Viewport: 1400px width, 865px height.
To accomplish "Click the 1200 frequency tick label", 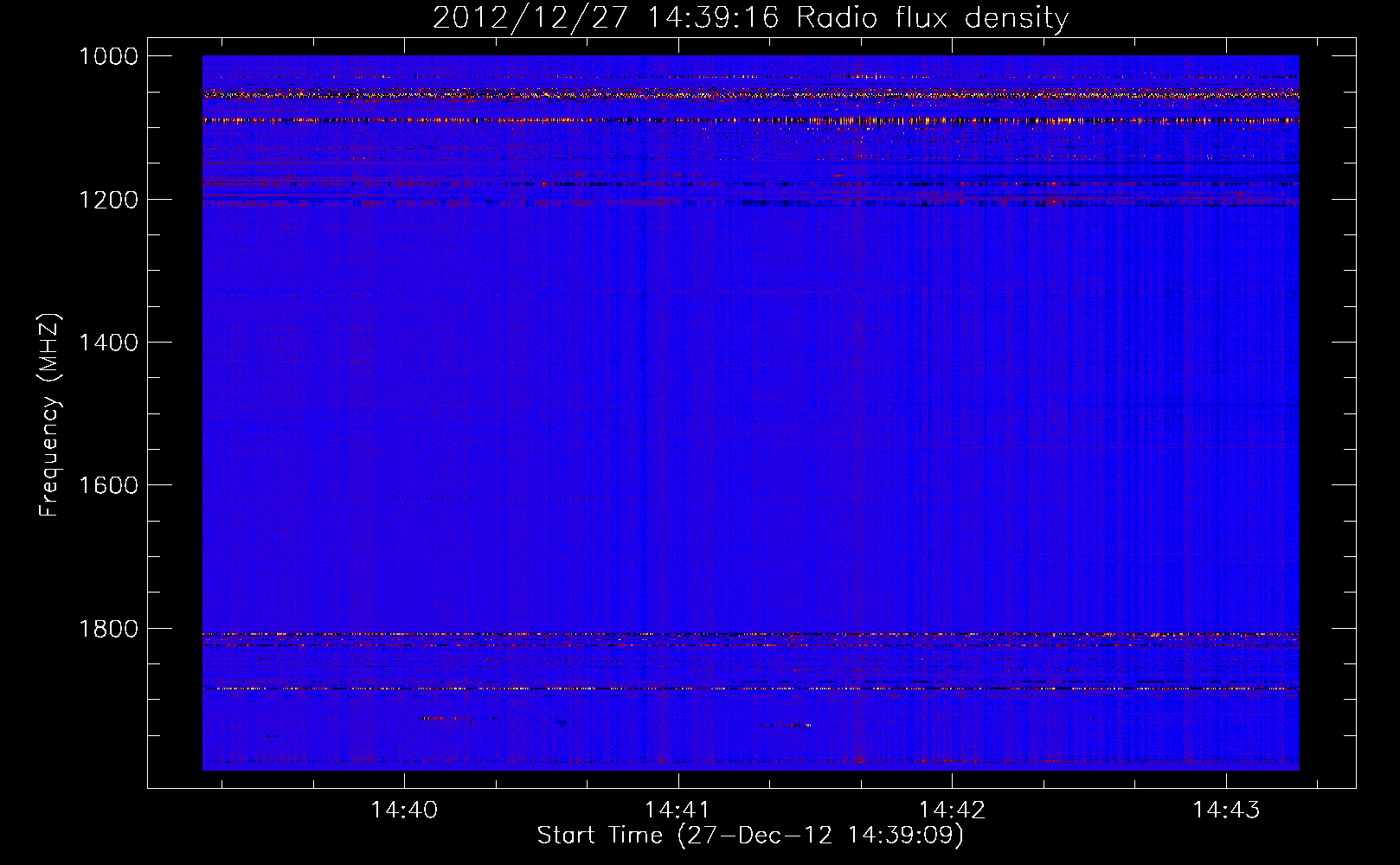I will [108, 200].
